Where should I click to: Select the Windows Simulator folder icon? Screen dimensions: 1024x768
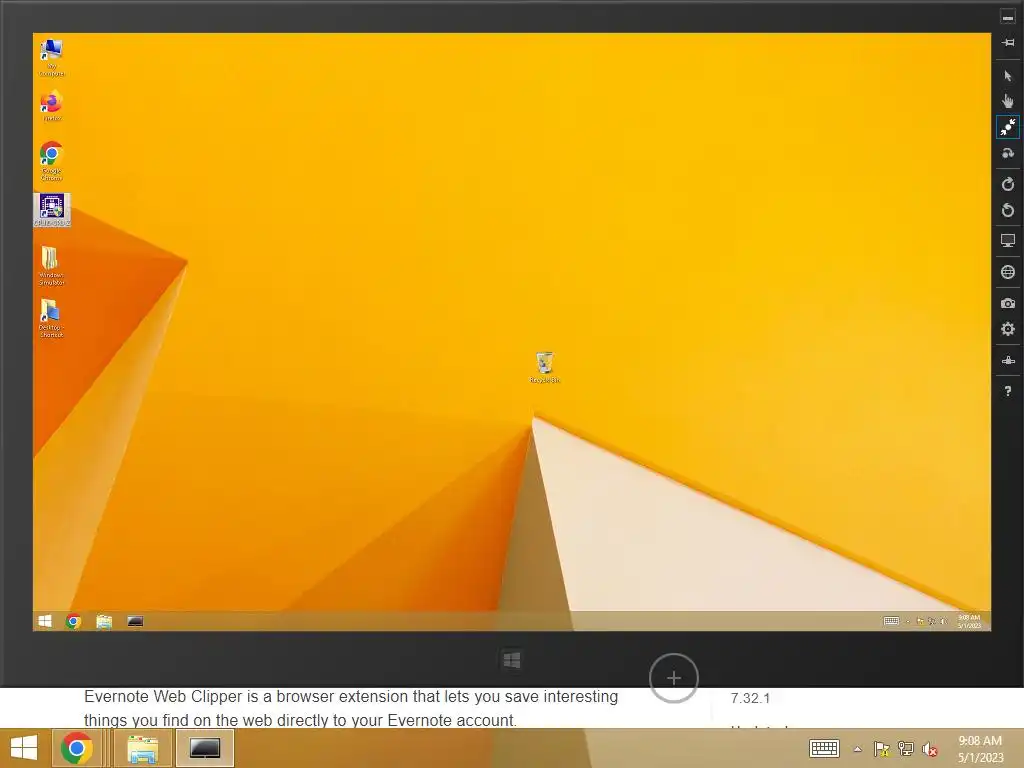click(52, 266)
